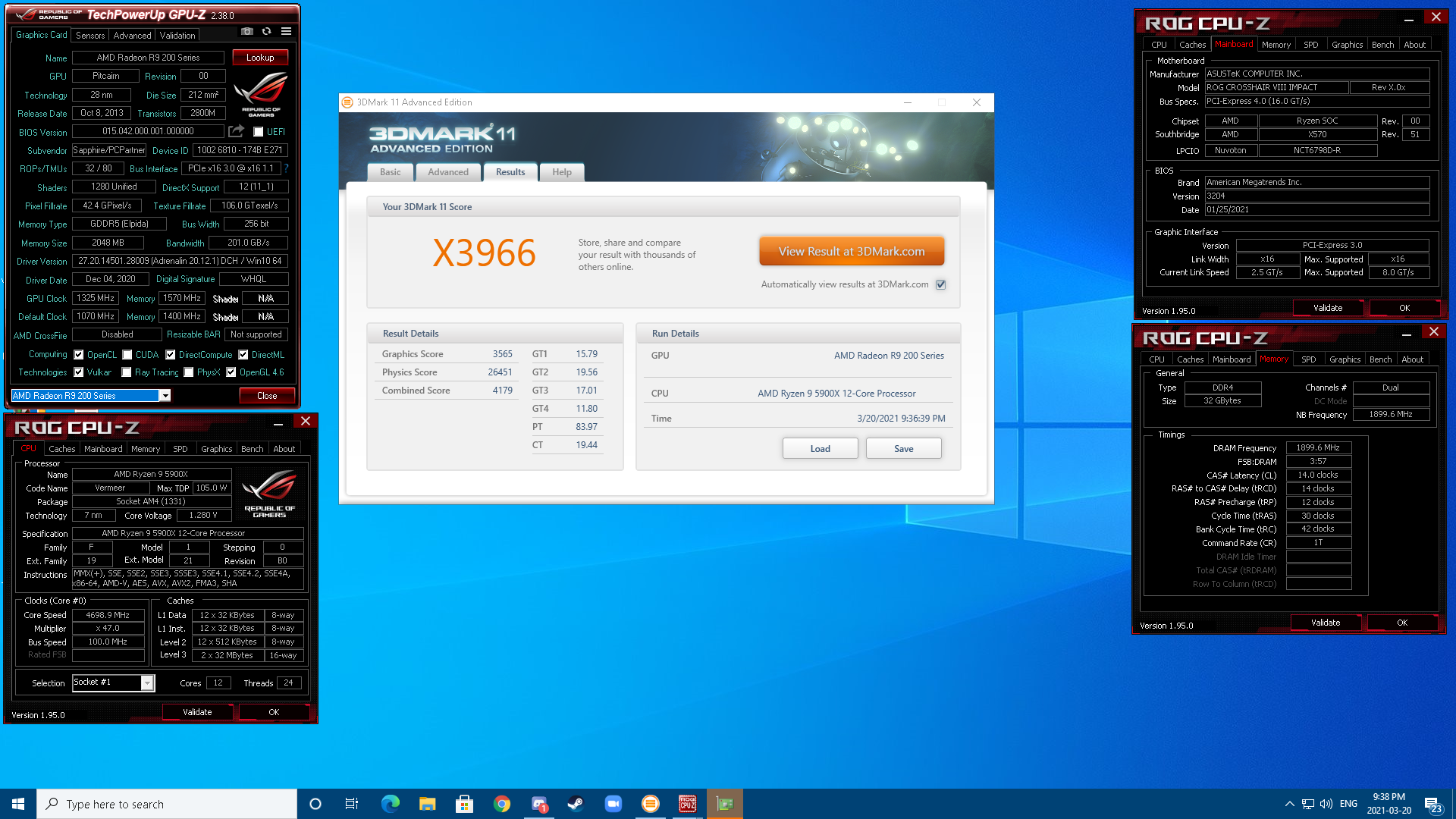The width and height of the screenshot is (1456, 819).
Task: Click the taskbar clock and date
Action: click(1389, 804)
